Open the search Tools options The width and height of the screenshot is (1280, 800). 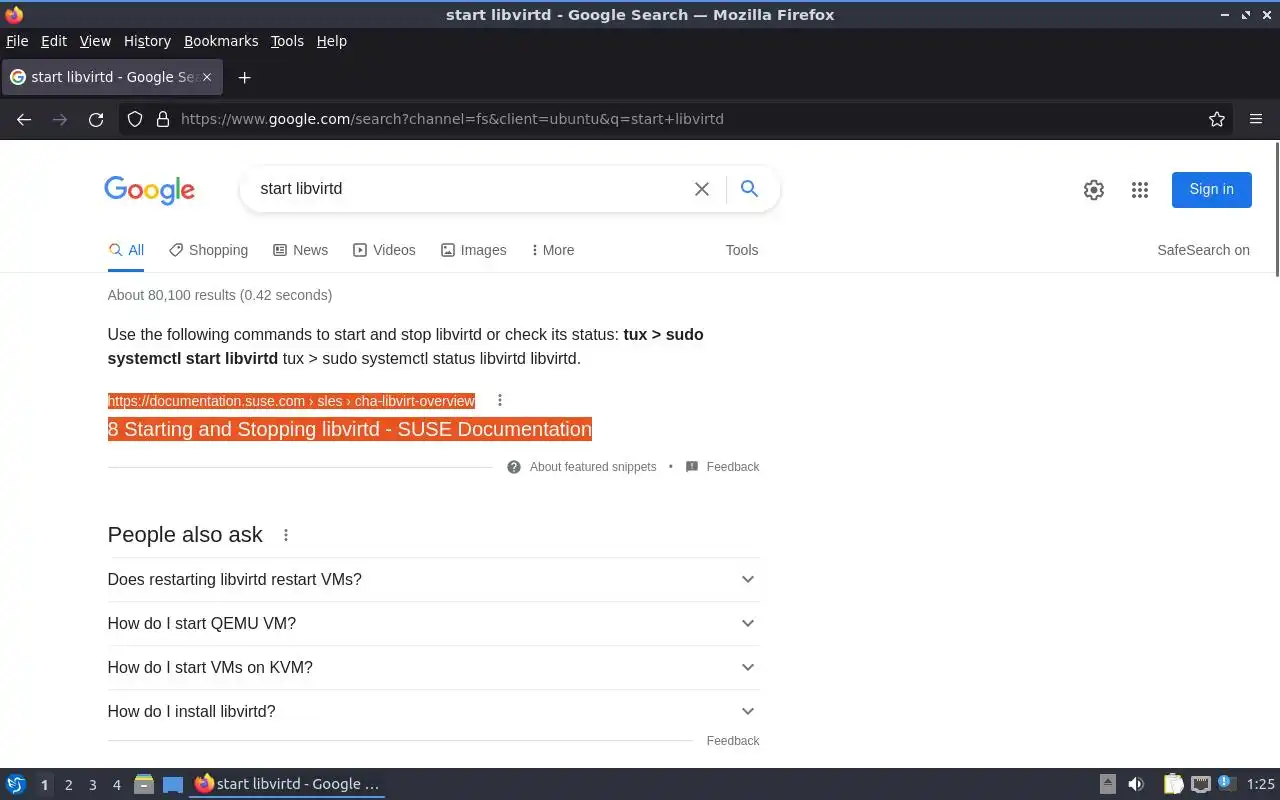[x=742, y=250]
